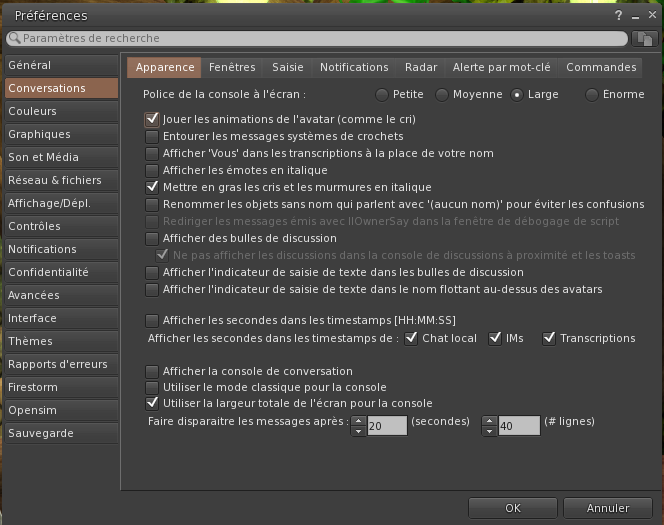Choose the 'Enorme' font size option
The image size is (664, 525).
(x=592, y=95)
